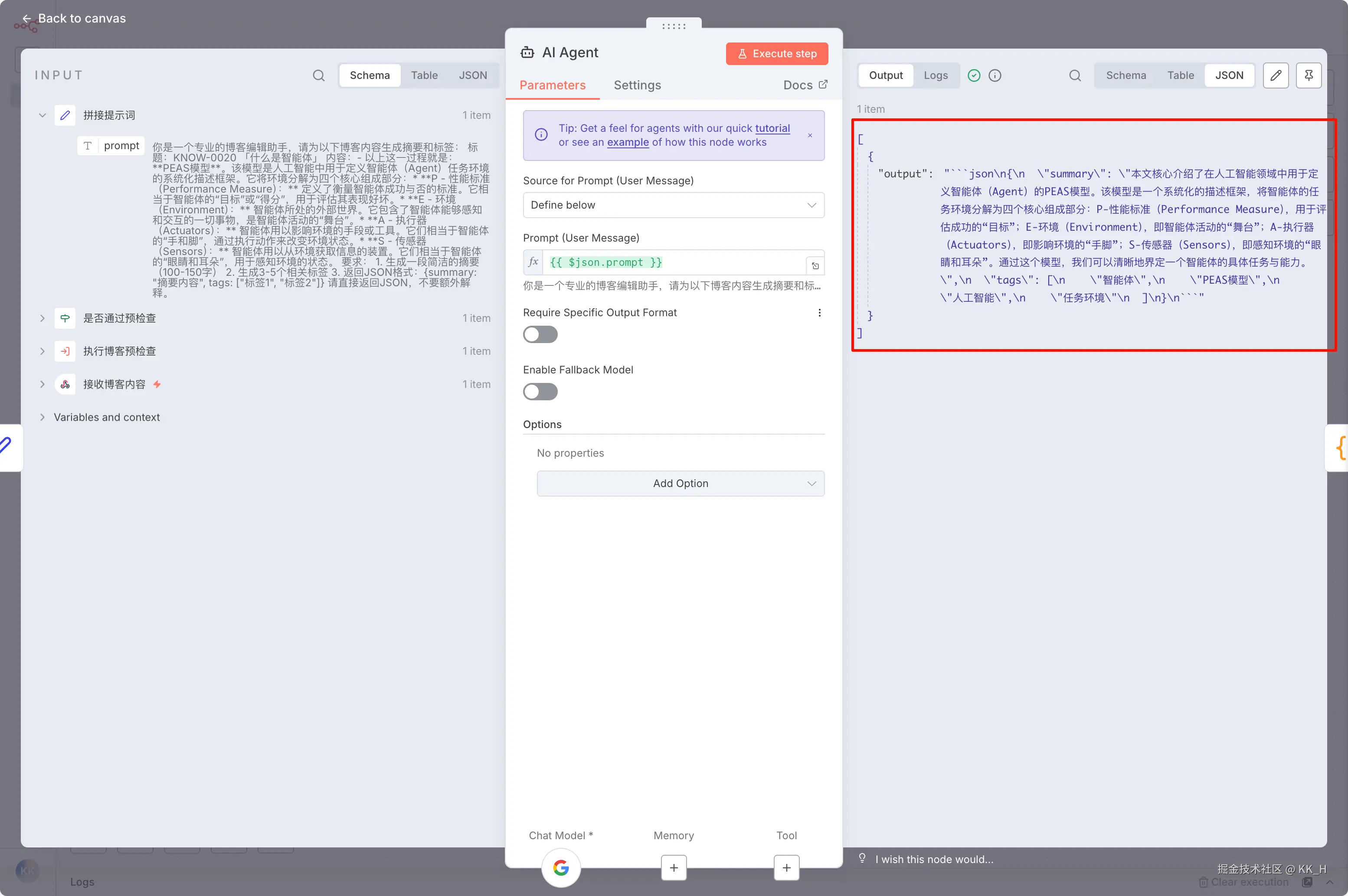Click the Google chat model icon
Image resolution: width=1348 pixels, height=896 pixels.
point(560,867)
